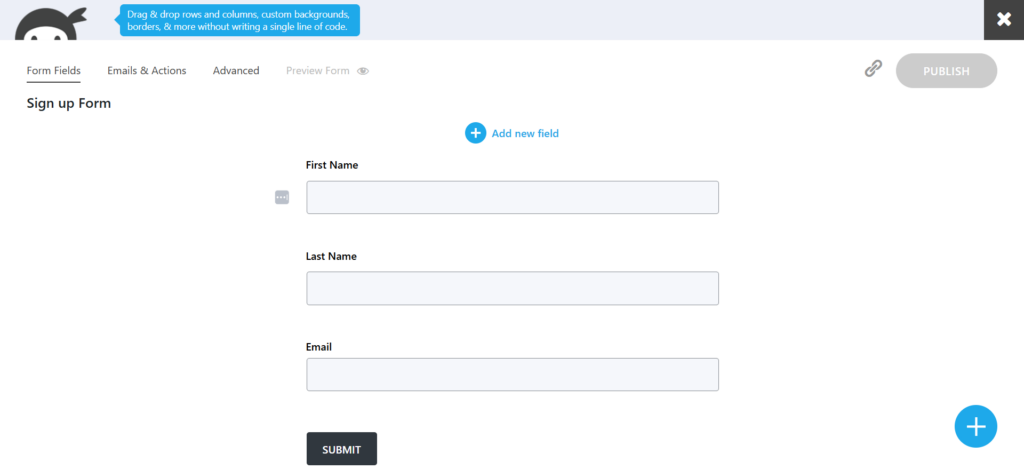Click the plus icon beside Add new field

[475, 133]
